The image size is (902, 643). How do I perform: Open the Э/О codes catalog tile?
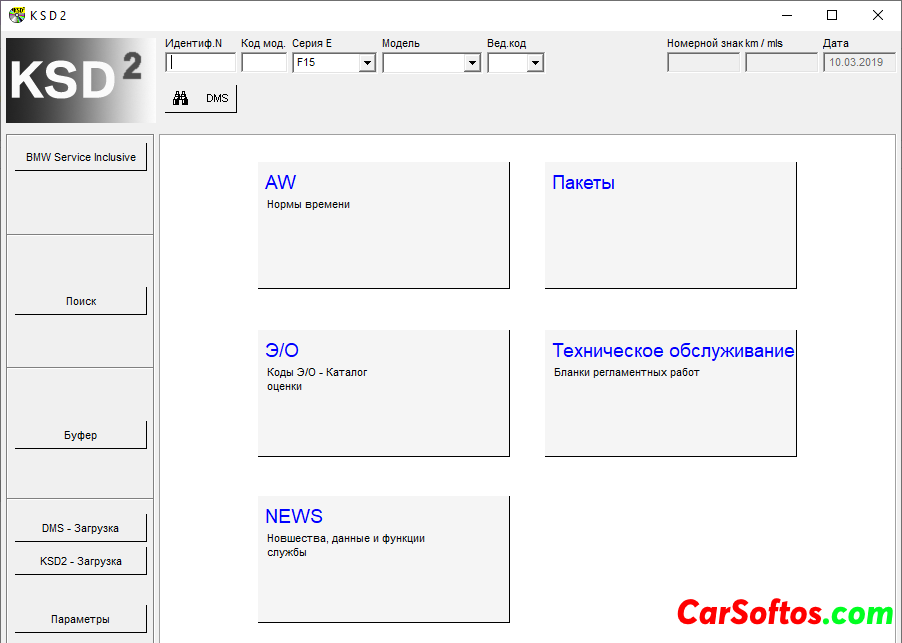(x=383, y=393)
